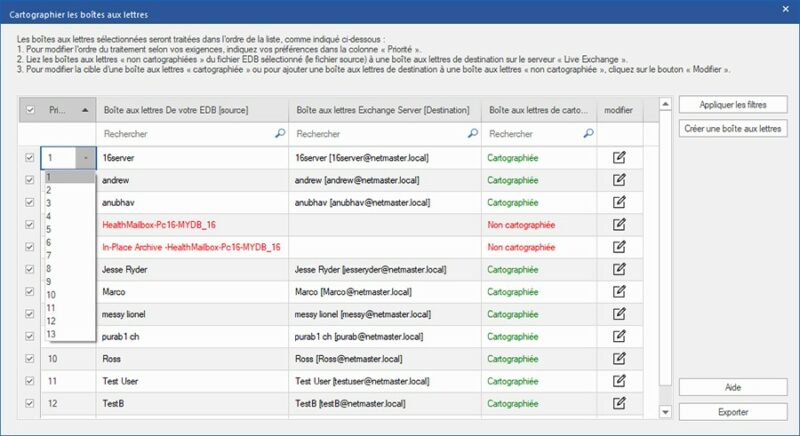Click modify icon for anubhav mailbox
Image resolution: width=800 pixels, height=436 pixels.
coord(619,202)
